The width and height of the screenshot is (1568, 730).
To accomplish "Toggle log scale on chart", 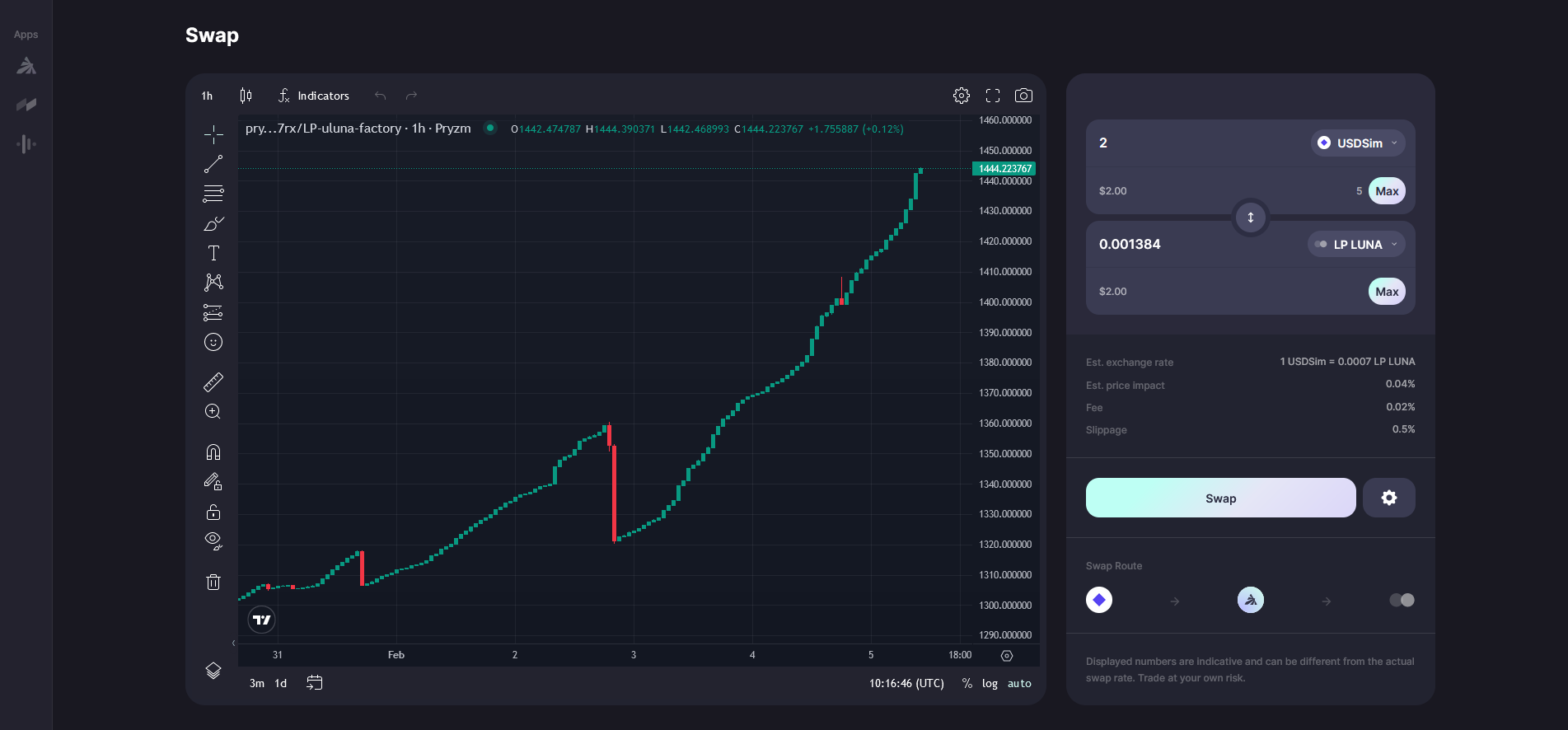I will [990, 683].
